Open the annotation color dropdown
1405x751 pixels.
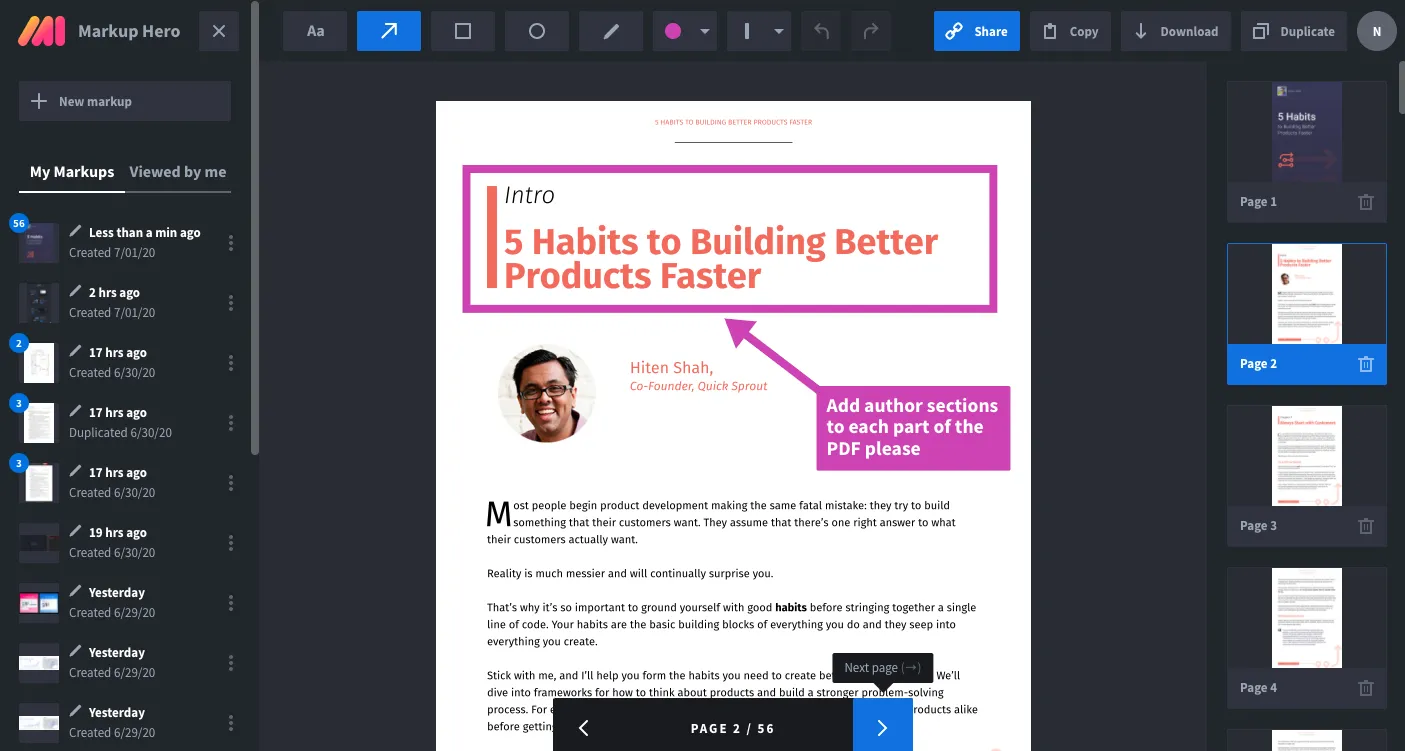pos(705,31)
